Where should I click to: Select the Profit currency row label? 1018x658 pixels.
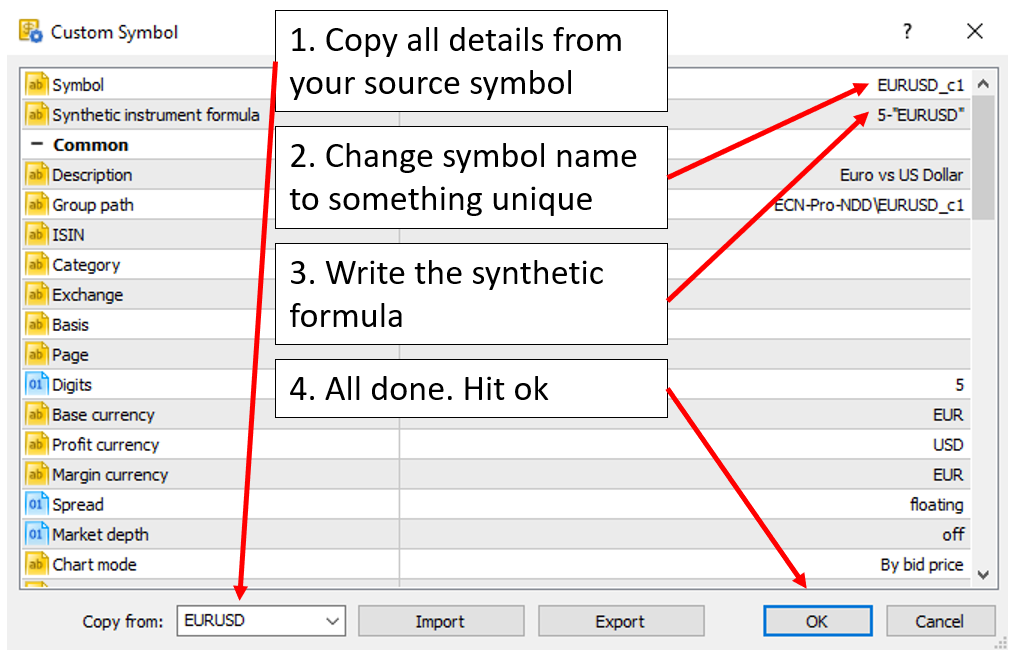point(105,445)
